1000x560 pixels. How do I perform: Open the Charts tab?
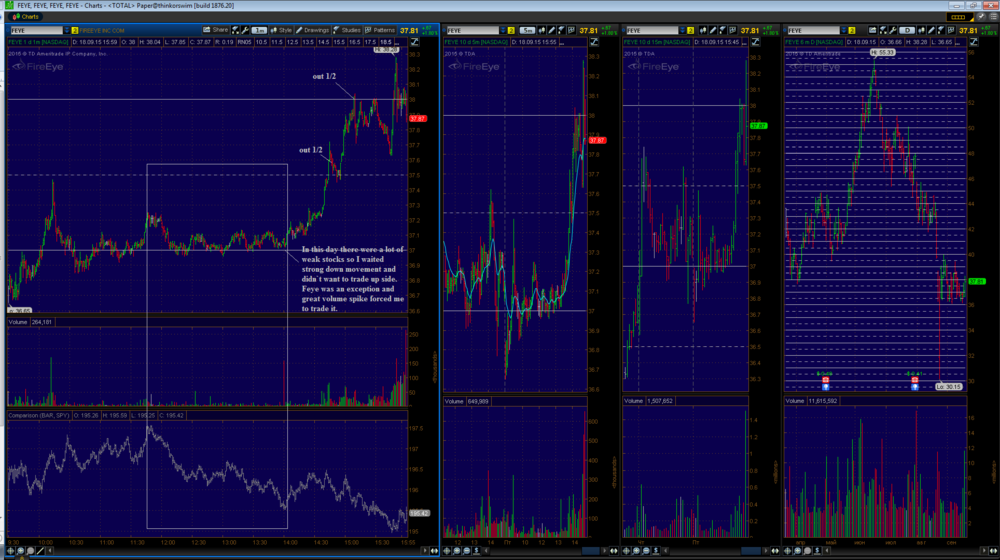(x=26, y=17)
